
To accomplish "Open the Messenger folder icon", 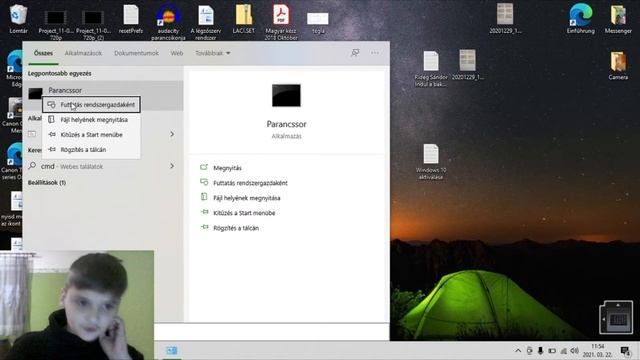I will 618,19.
